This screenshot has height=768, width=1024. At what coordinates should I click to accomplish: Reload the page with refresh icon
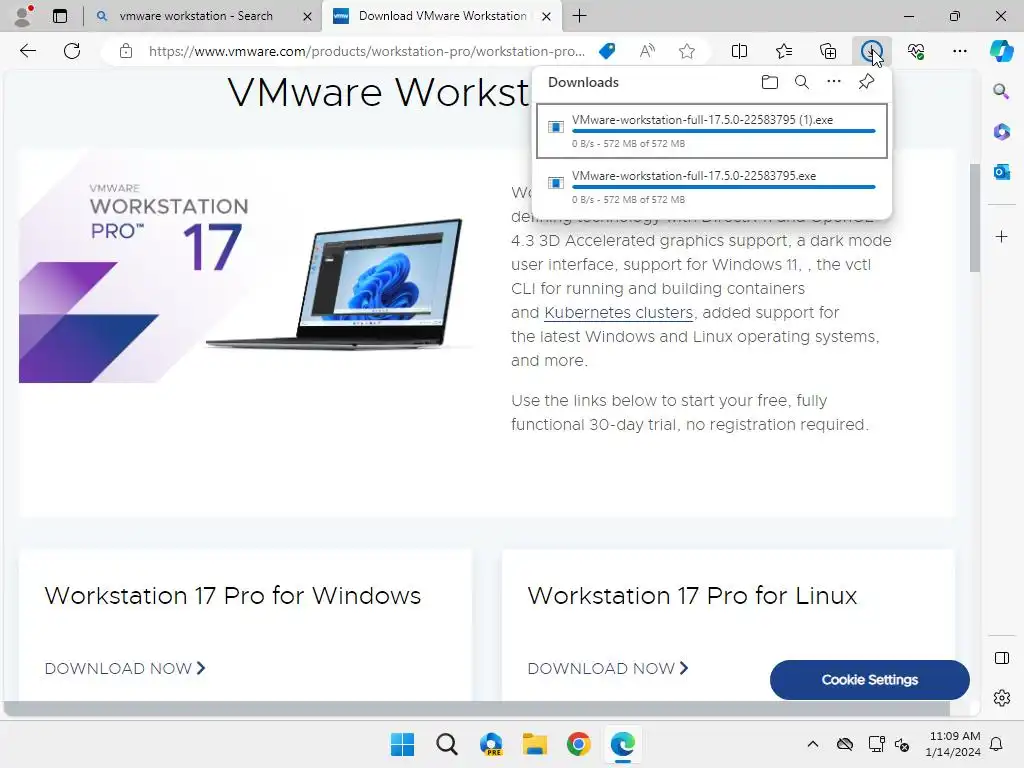(72, 51)
